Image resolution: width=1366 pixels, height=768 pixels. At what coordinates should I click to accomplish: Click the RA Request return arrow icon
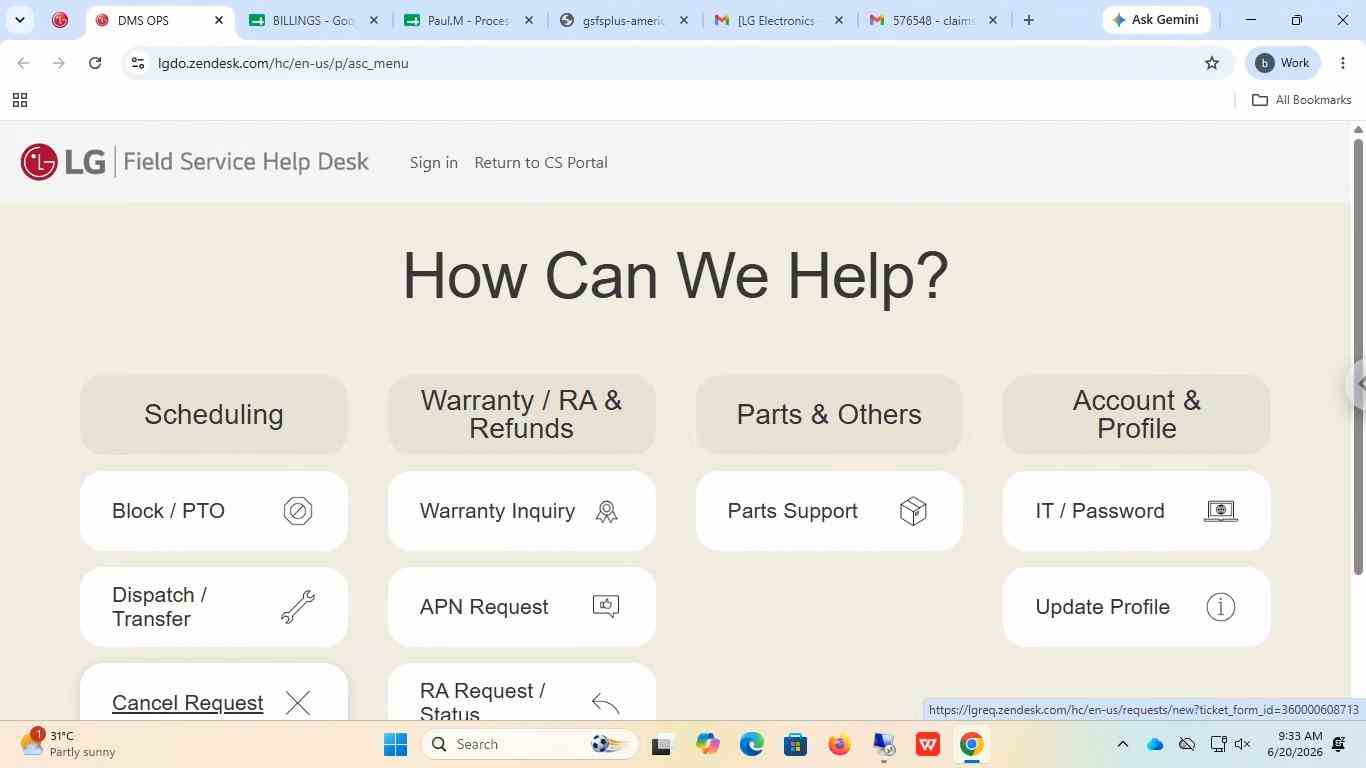coord(606,703)
